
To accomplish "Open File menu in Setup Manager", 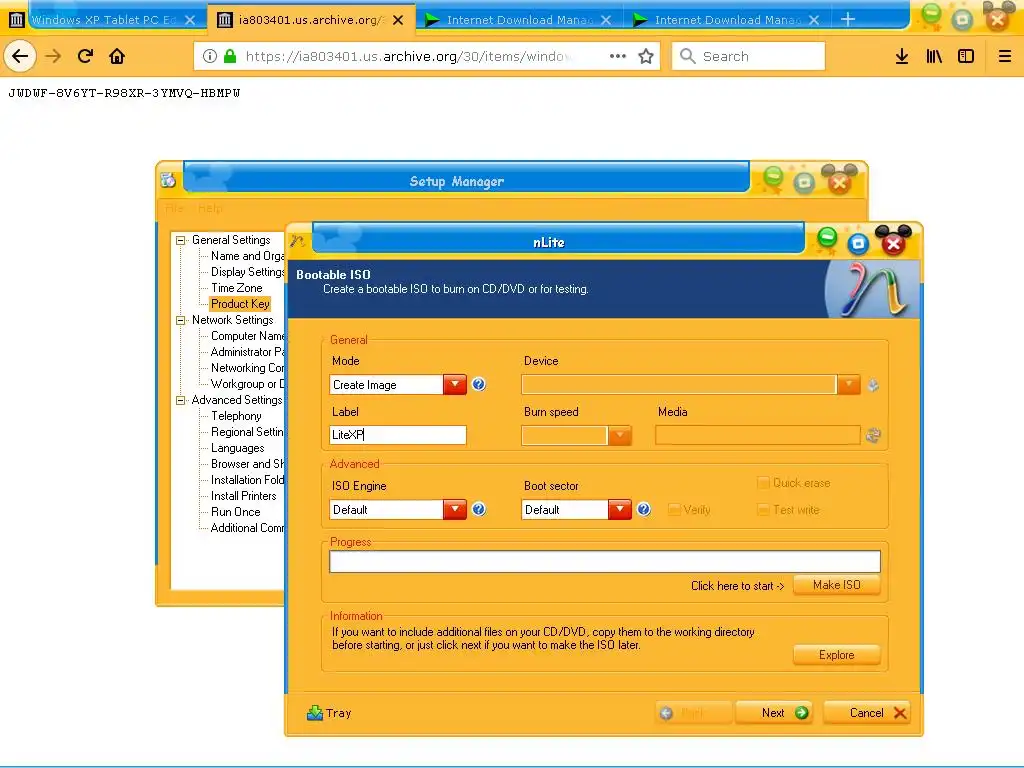I will click(174, 208).
